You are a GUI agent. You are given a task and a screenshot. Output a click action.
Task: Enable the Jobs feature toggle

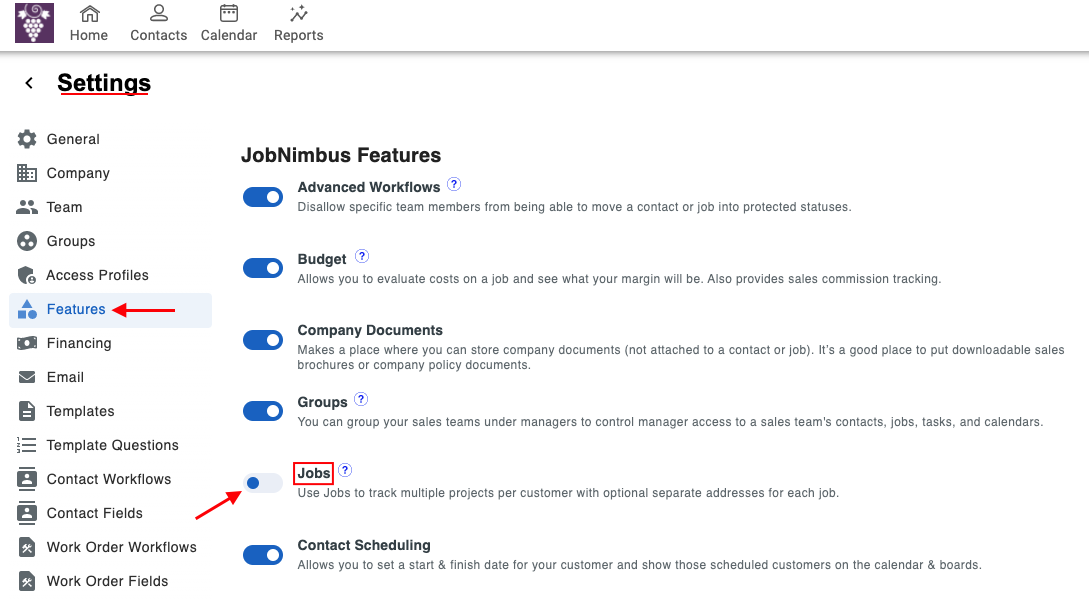tap(263, 483)
